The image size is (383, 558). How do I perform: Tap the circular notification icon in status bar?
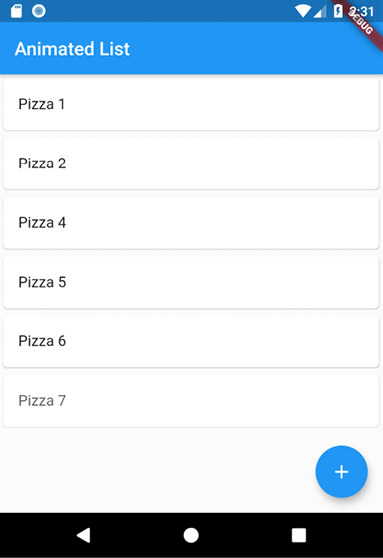click(x=38, y=11)
